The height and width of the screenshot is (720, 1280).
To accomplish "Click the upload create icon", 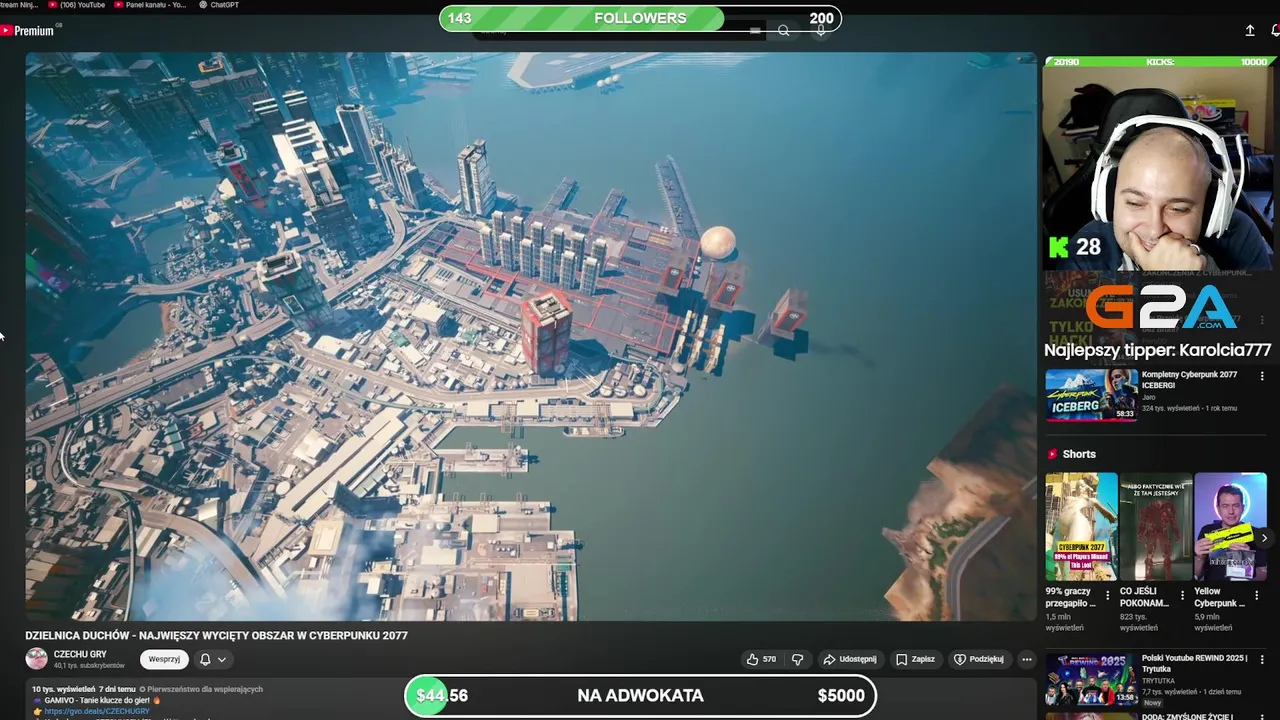I will point(1250,31).
